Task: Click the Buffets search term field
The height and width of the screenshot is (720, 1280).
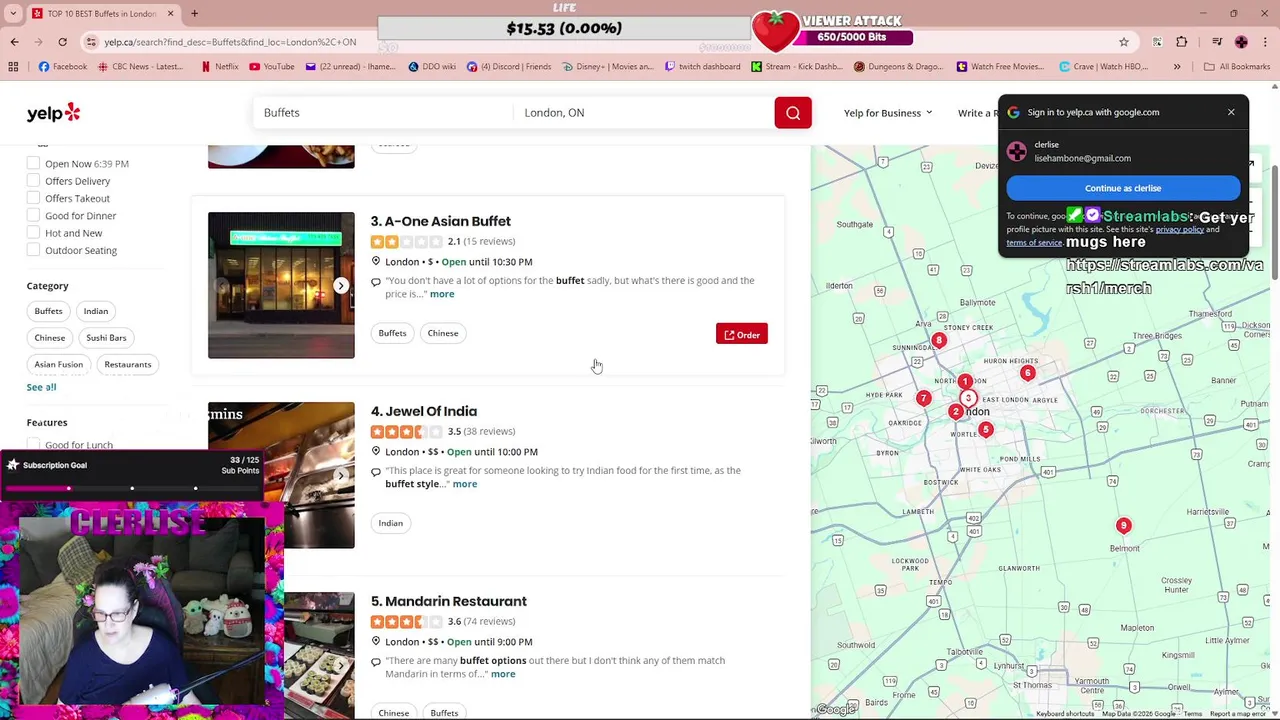Action: click(382, 113)
